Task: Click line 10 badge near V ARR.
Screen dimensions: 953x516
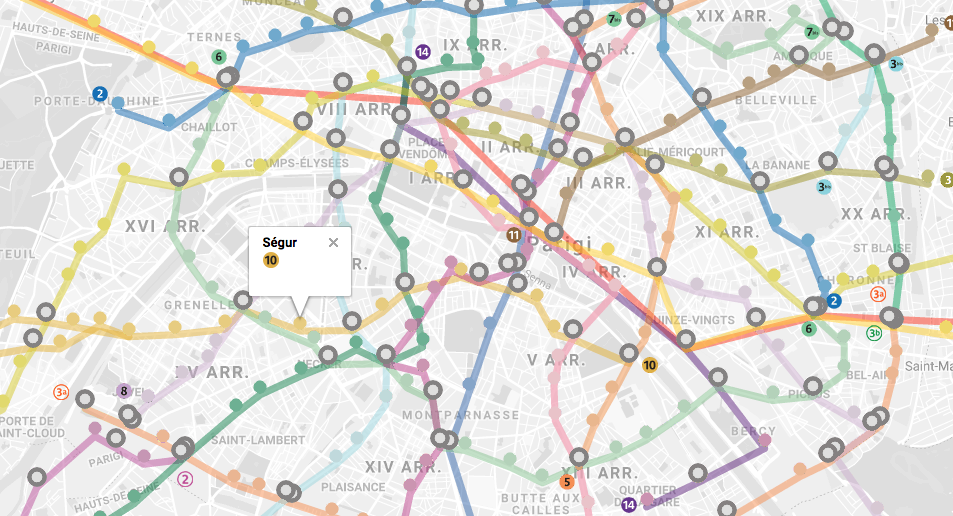Action: [x=650, y=365]
